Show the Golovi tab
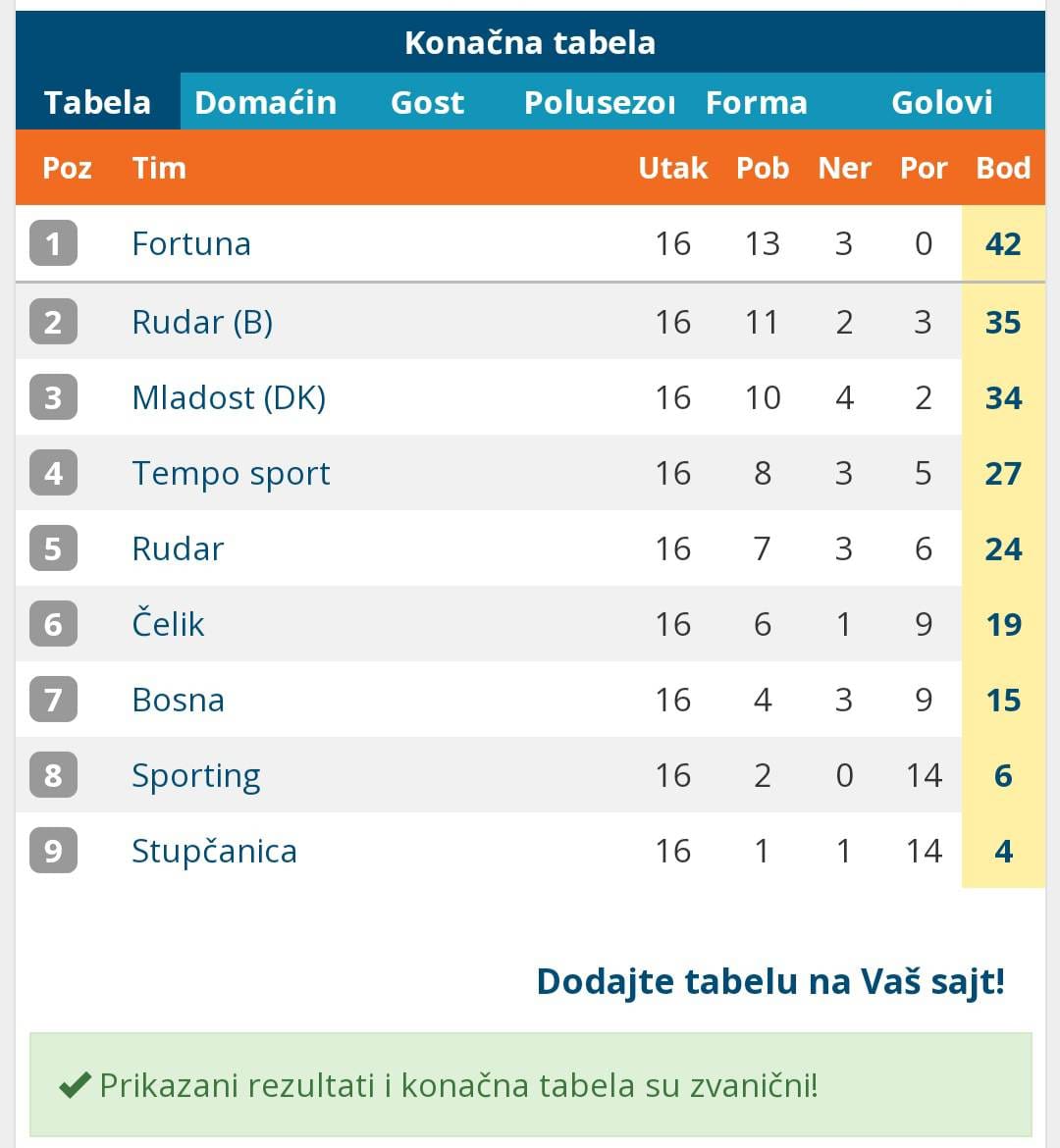This screenshot has width=1060, height=1148. point(941,102)
